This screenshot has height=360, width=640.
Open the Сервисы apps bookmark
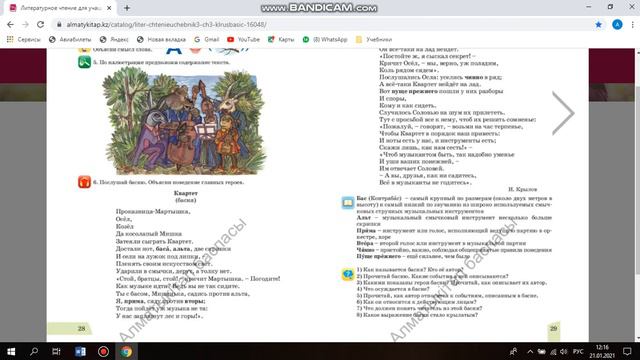(24, 40)
